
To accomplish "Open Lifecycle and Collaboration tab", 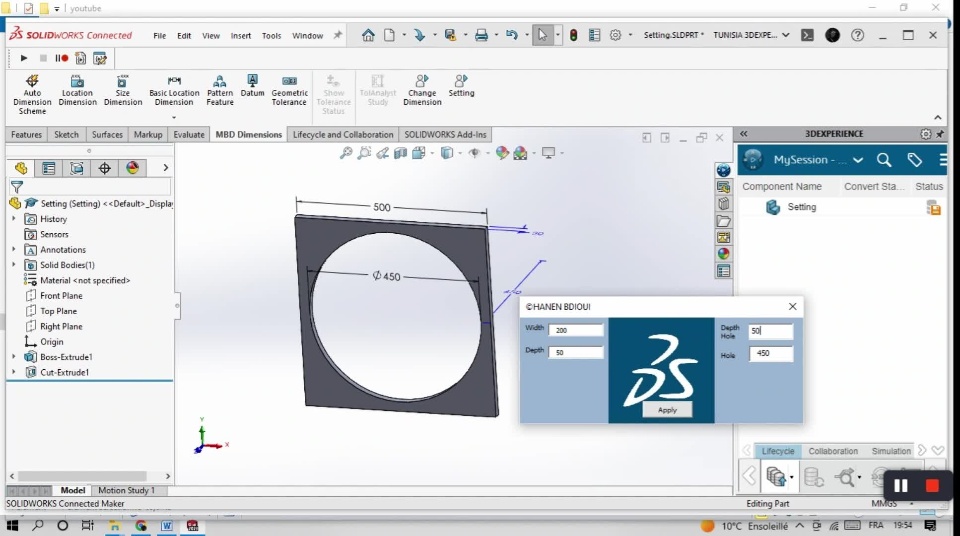I will pyautogui.click(x=343, y=135).
